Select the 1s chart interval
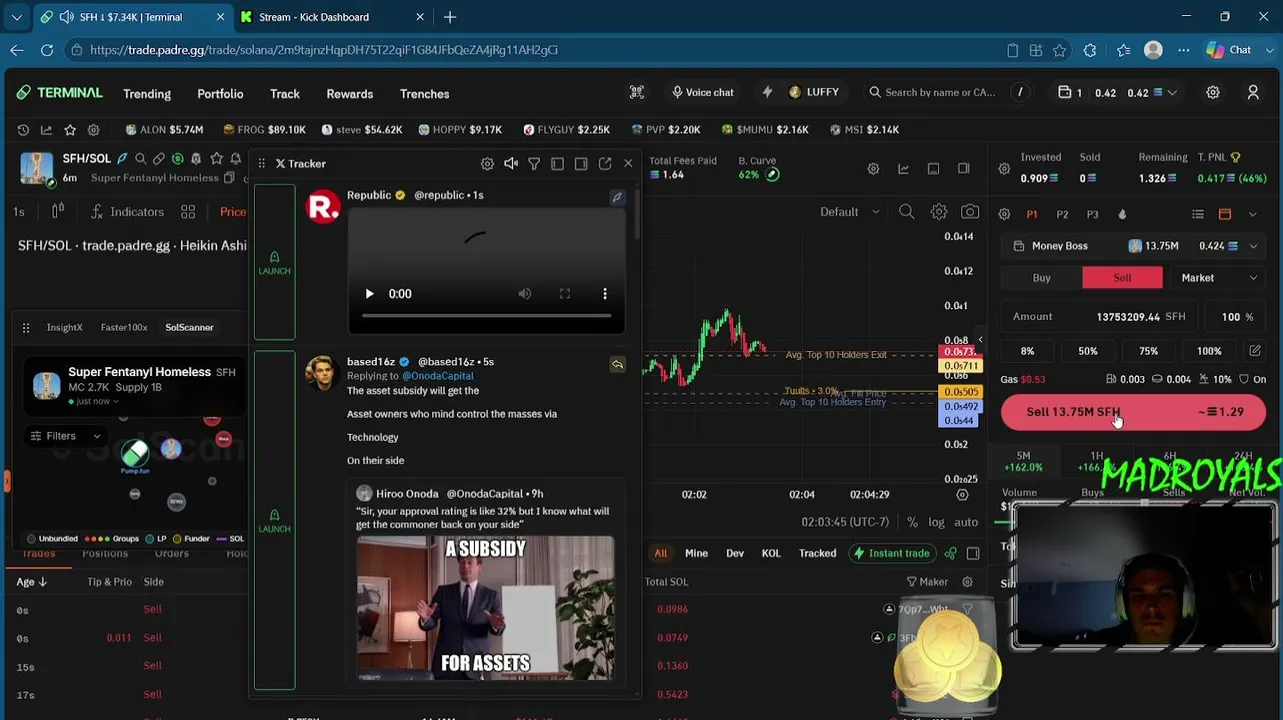 [x=19, y=212]
